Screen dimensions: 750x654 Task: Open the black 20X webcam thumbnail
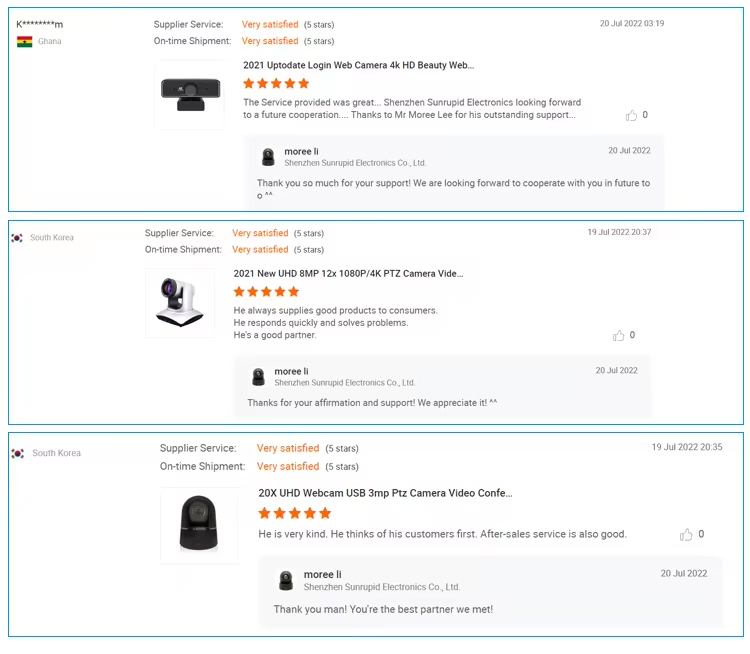tap(199, 525)
